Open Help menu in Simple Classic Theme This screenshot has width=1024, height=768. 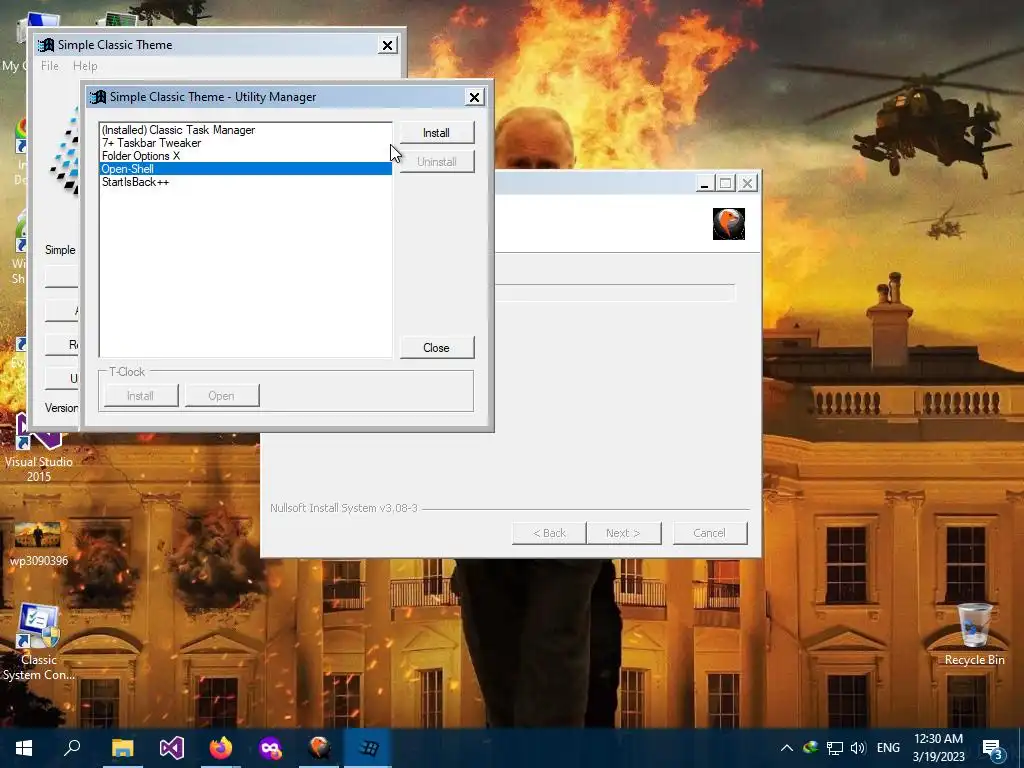coord(85,66)
